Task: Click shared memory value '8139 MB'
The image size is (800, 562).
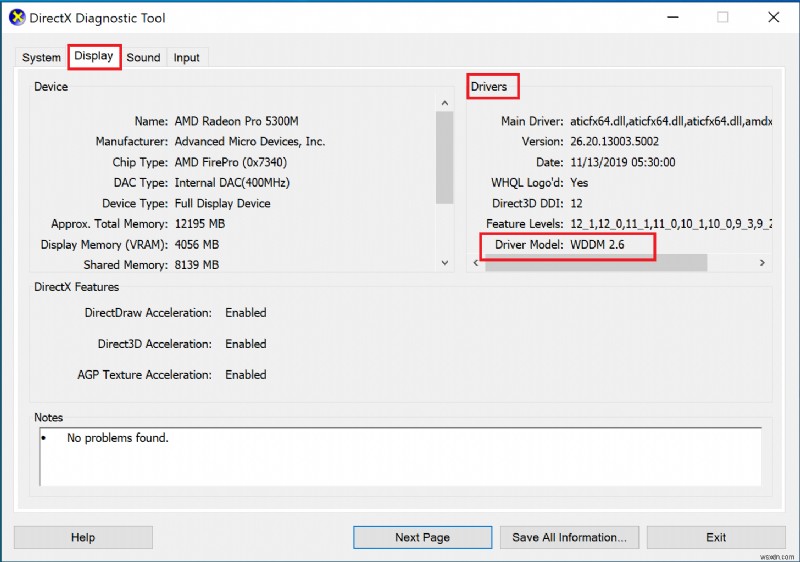Action: point(196,265)
